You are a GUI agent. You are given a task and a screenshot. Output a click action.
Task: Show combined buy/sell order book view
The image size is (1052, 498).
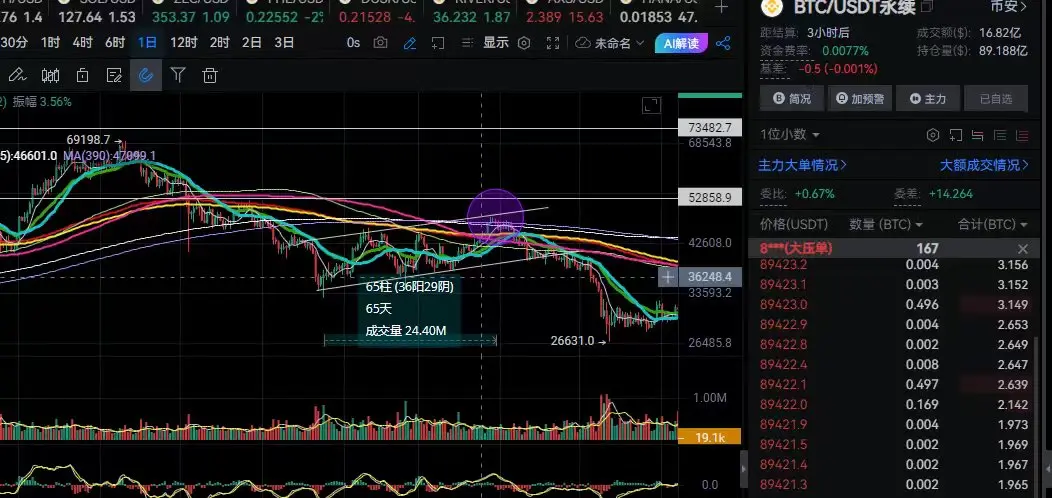978,135
